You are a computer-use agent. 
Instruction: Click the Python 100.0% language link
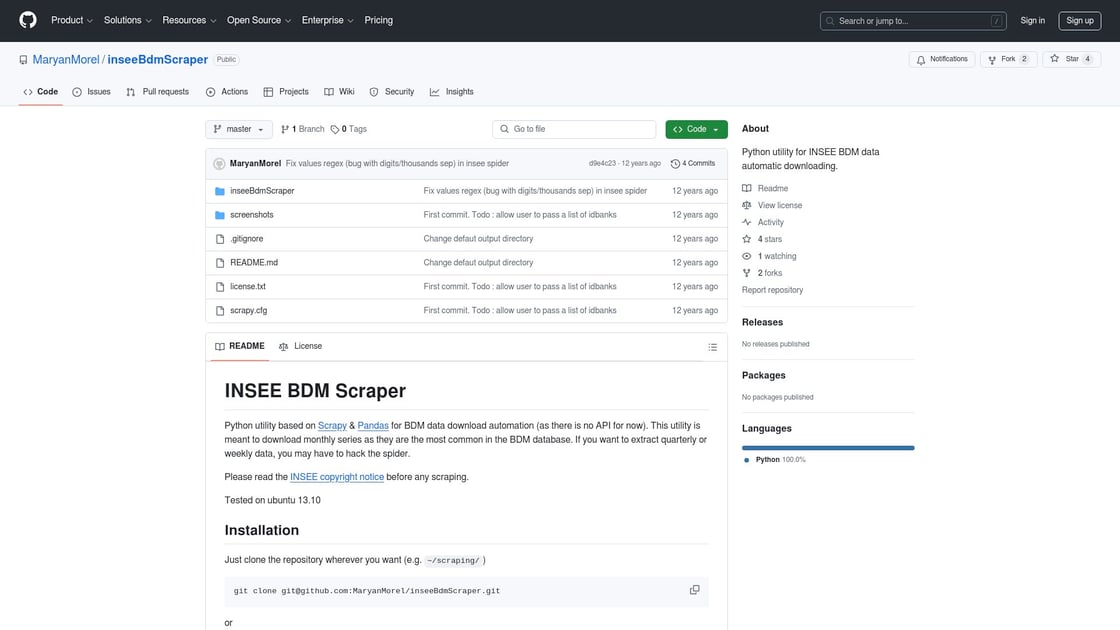click(x=776, y=459)
